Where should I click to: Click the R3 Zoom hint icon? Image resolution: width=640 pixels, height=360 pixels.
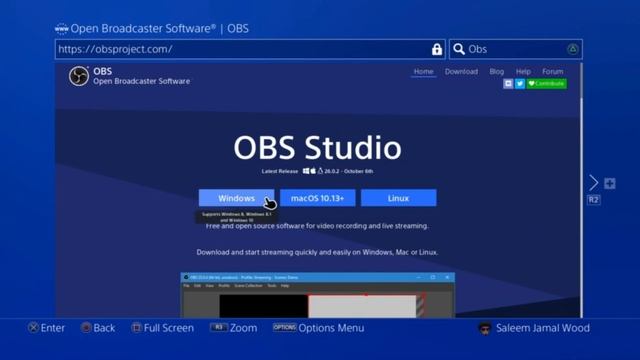coord(218,327)
